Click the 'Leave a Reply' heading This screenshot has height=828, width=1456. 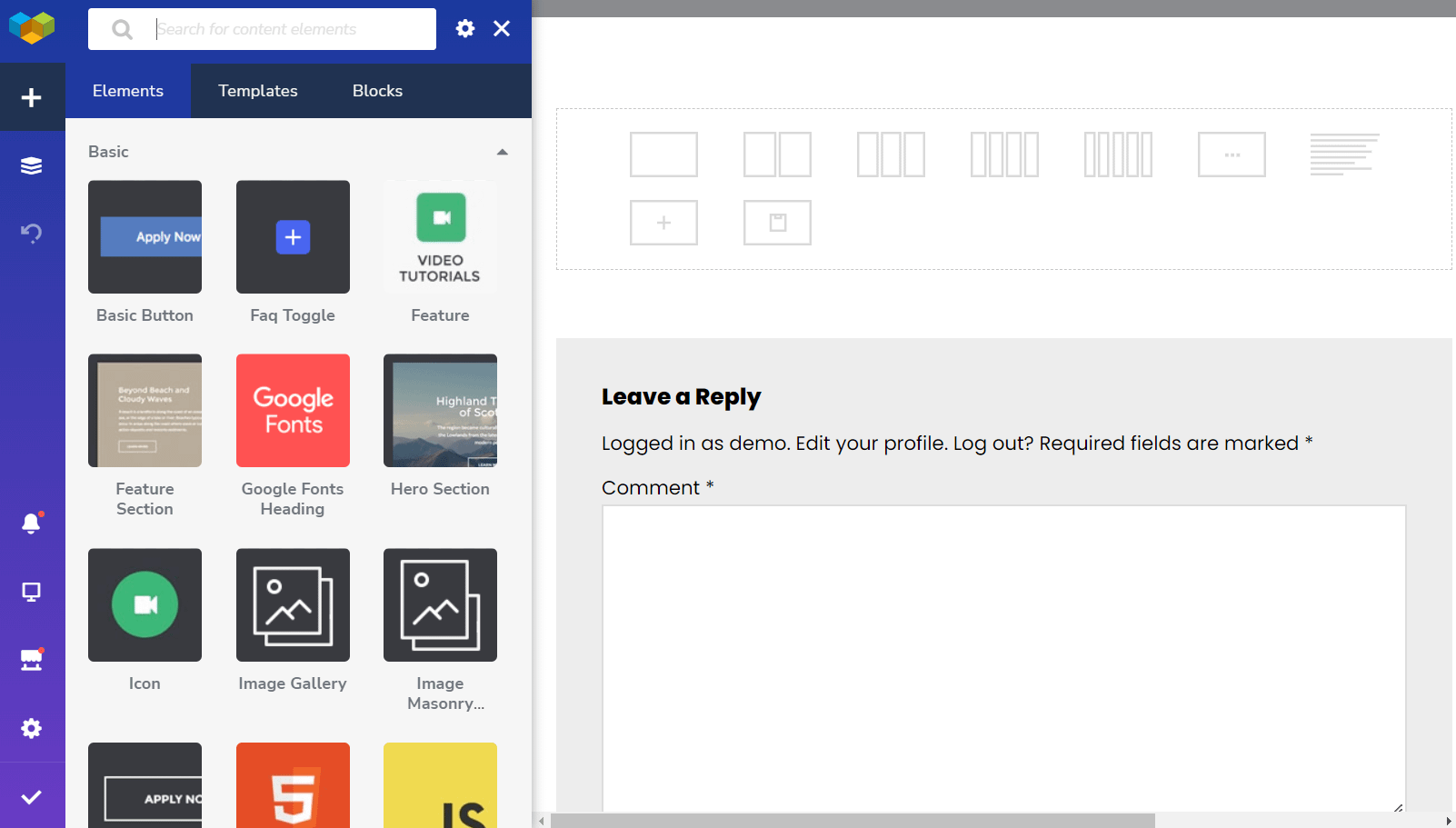point(682,397)
